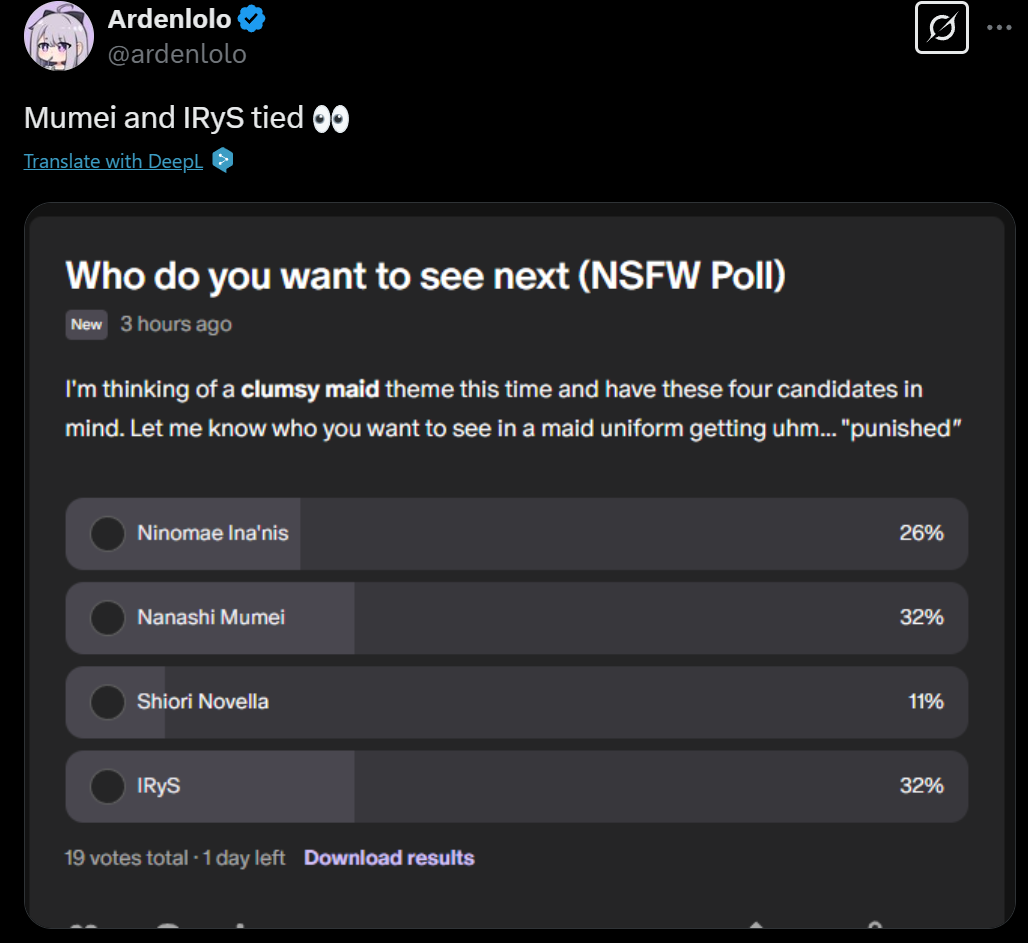
Task: Click the Download results link
Action: coord(389,858)
